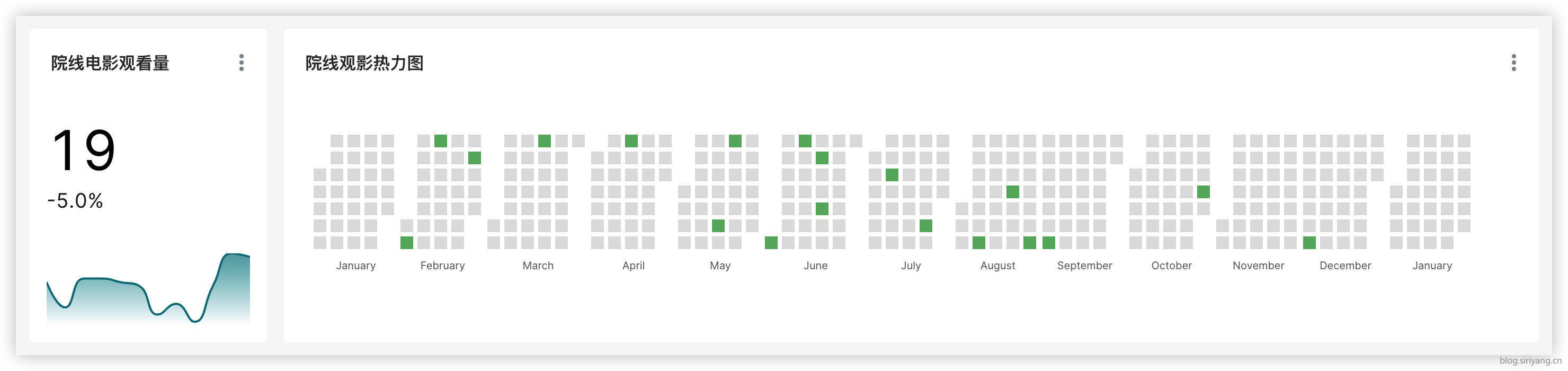Click the big number 19 metric
1568x371 pixels.
point(83,151)
